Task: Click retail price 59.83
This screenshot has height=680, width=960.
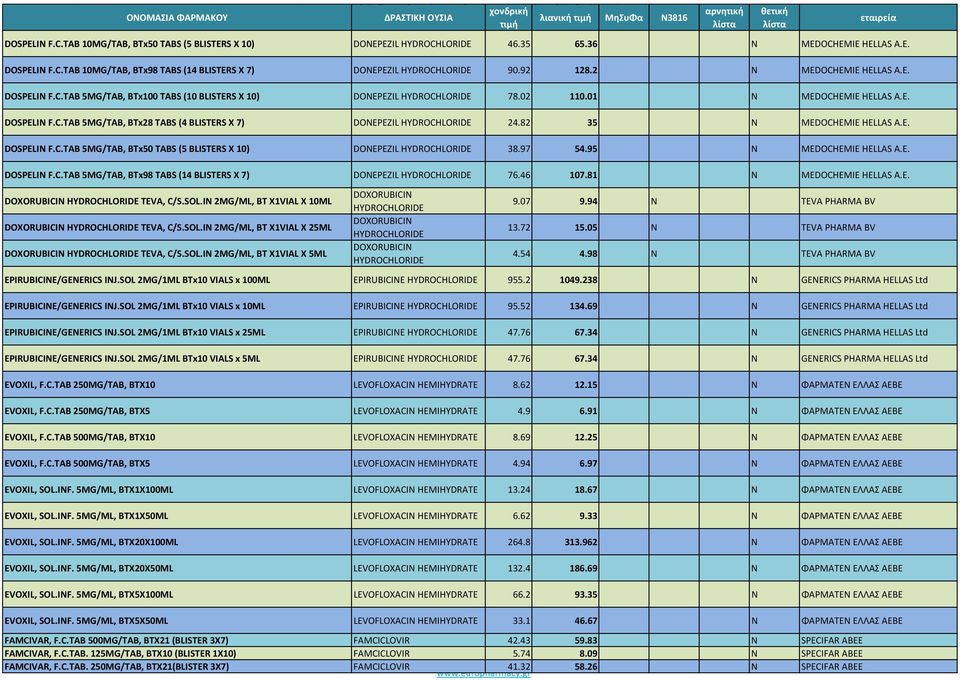Action: tap(585, 641)
